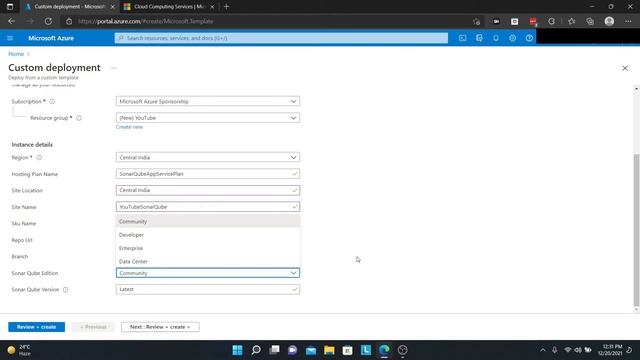The width and height of the screenshot is (640, 360).
Task: Show info tooltip for Sonar Qube Version
Action: [65, 289]
